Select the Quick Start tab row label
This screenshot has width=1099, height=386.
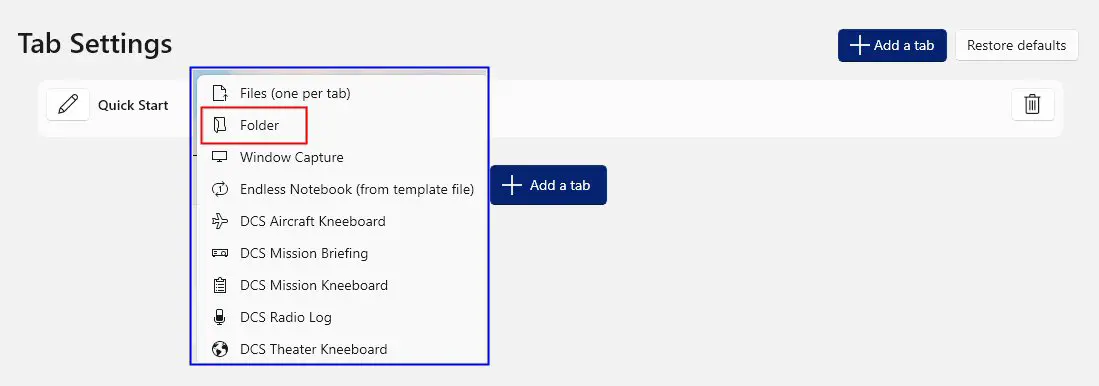[x=133, y=105]
